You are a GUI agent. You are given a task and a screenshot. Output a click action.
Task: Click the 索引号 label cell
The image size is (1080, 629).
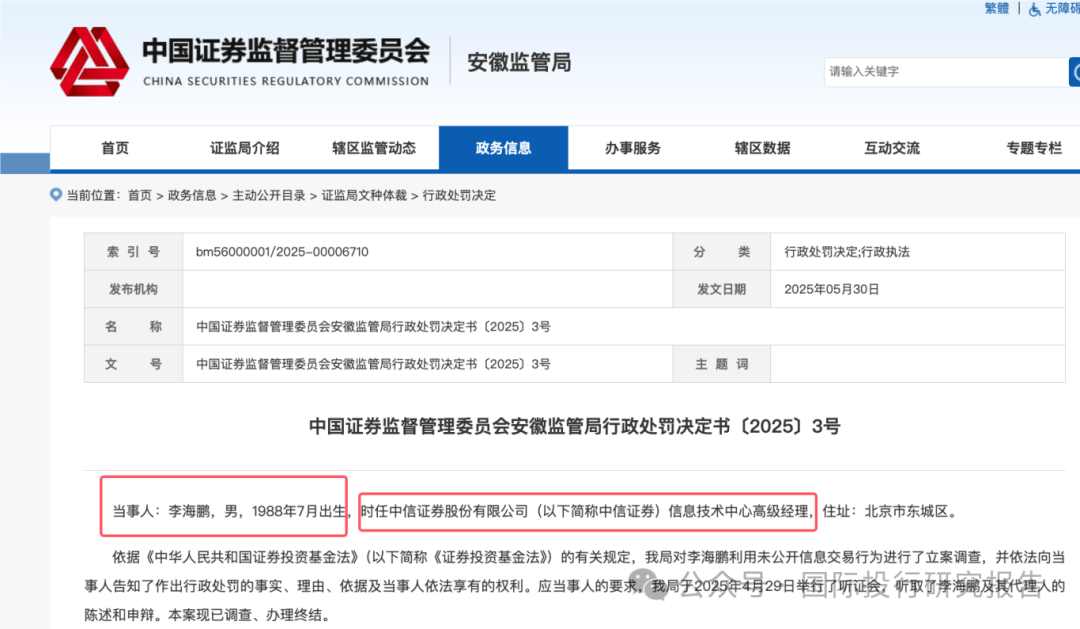[134, 252]
